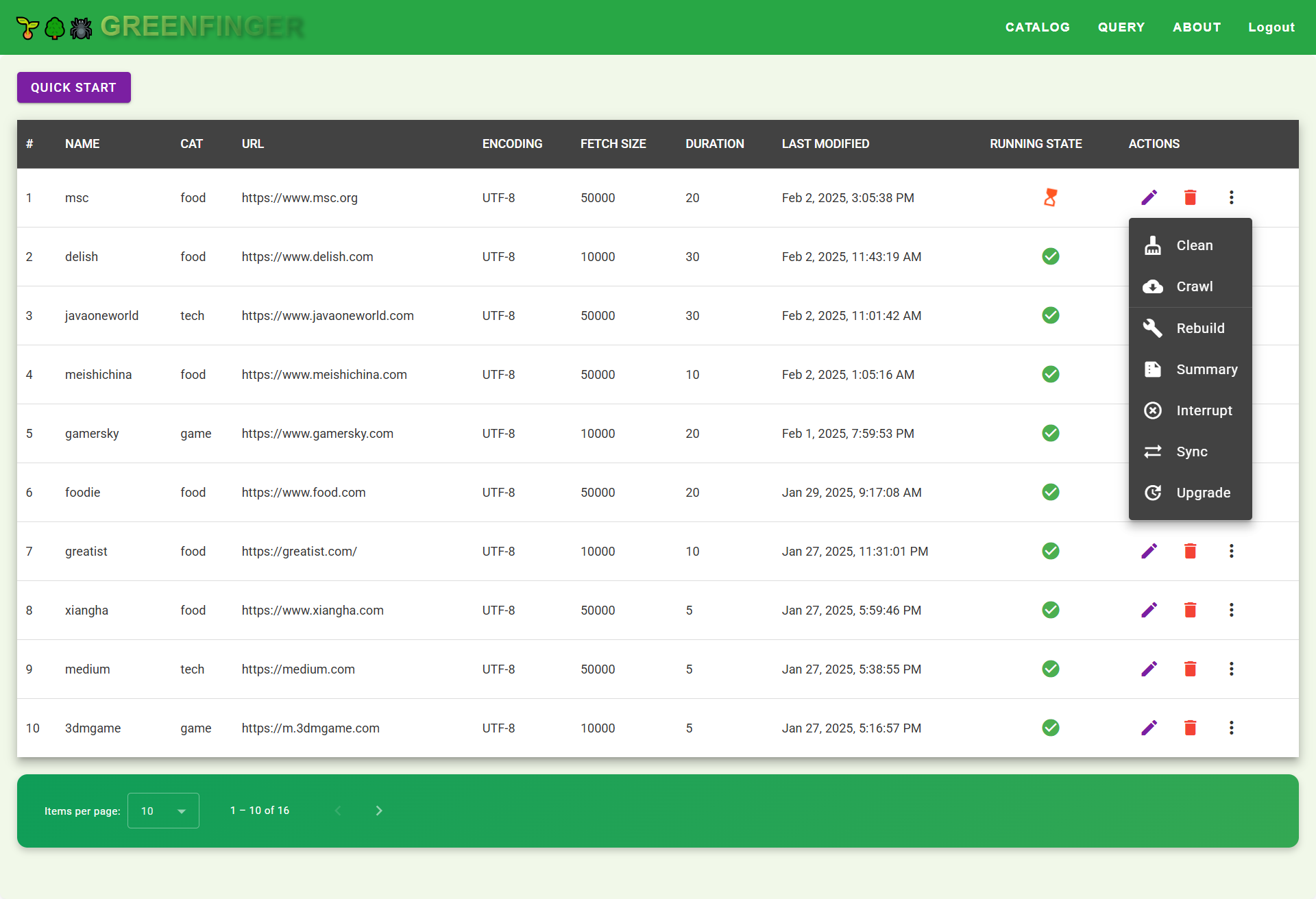Click the green check state for 3dmgame
1316x899 pixels.
coord(1051,728)
